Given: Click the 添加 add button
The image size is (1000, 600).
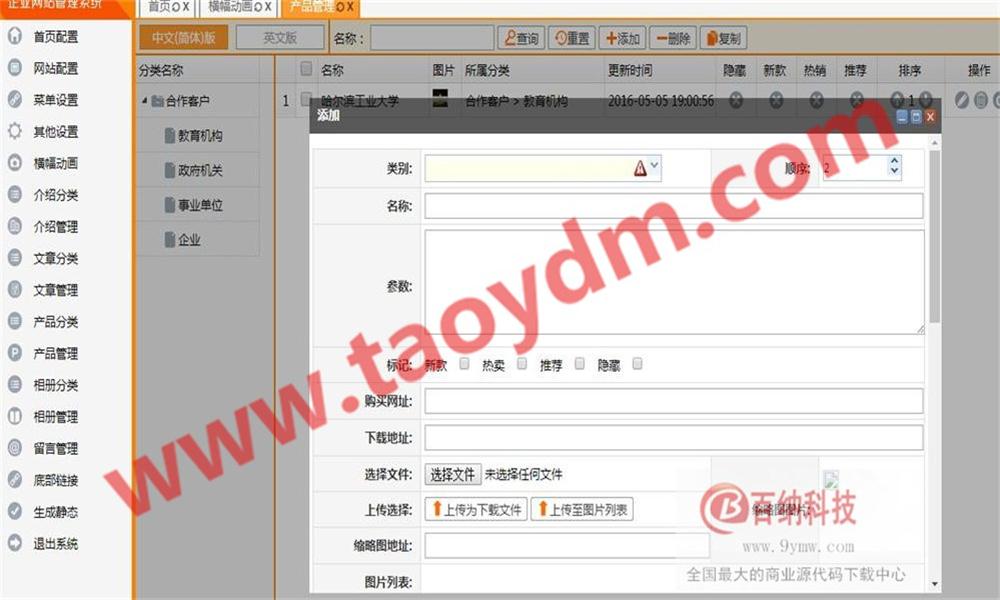Looking at the screenshot, I should point(622,38).
